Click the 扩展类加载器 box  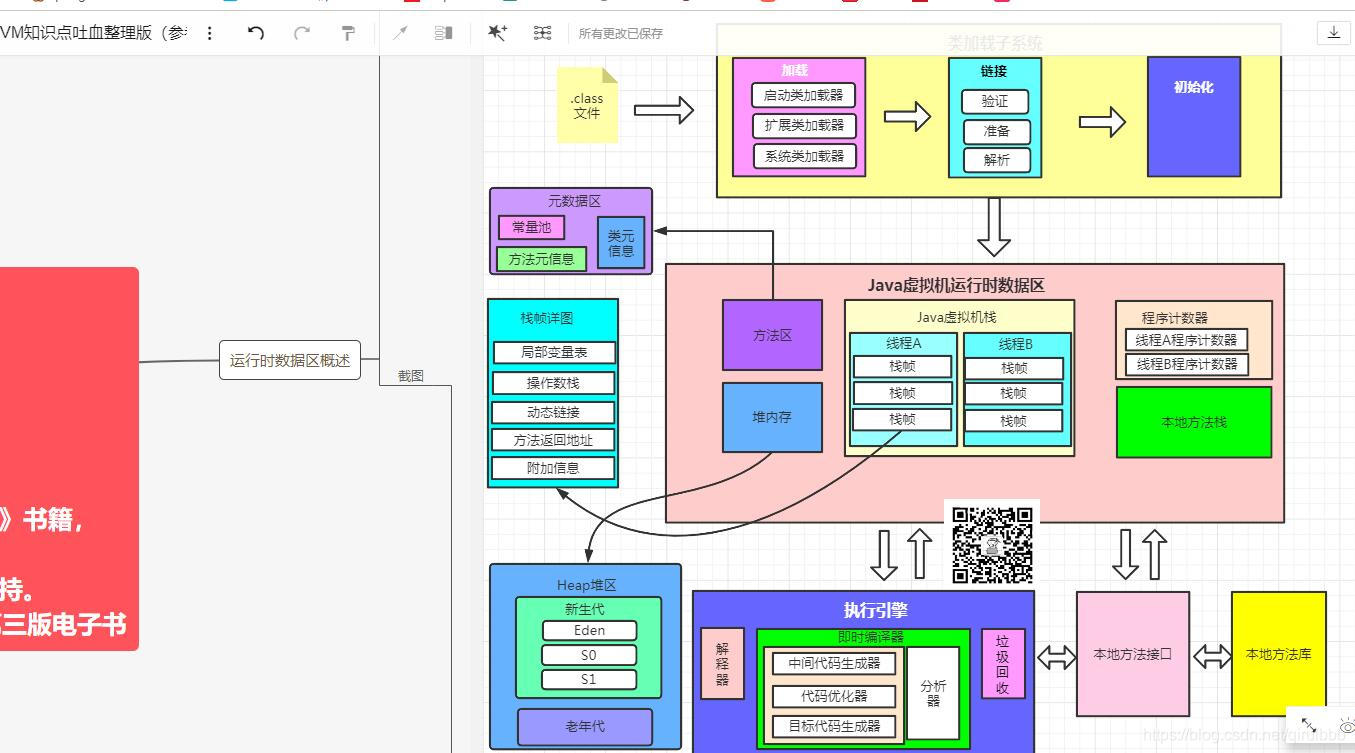point(804,126)
